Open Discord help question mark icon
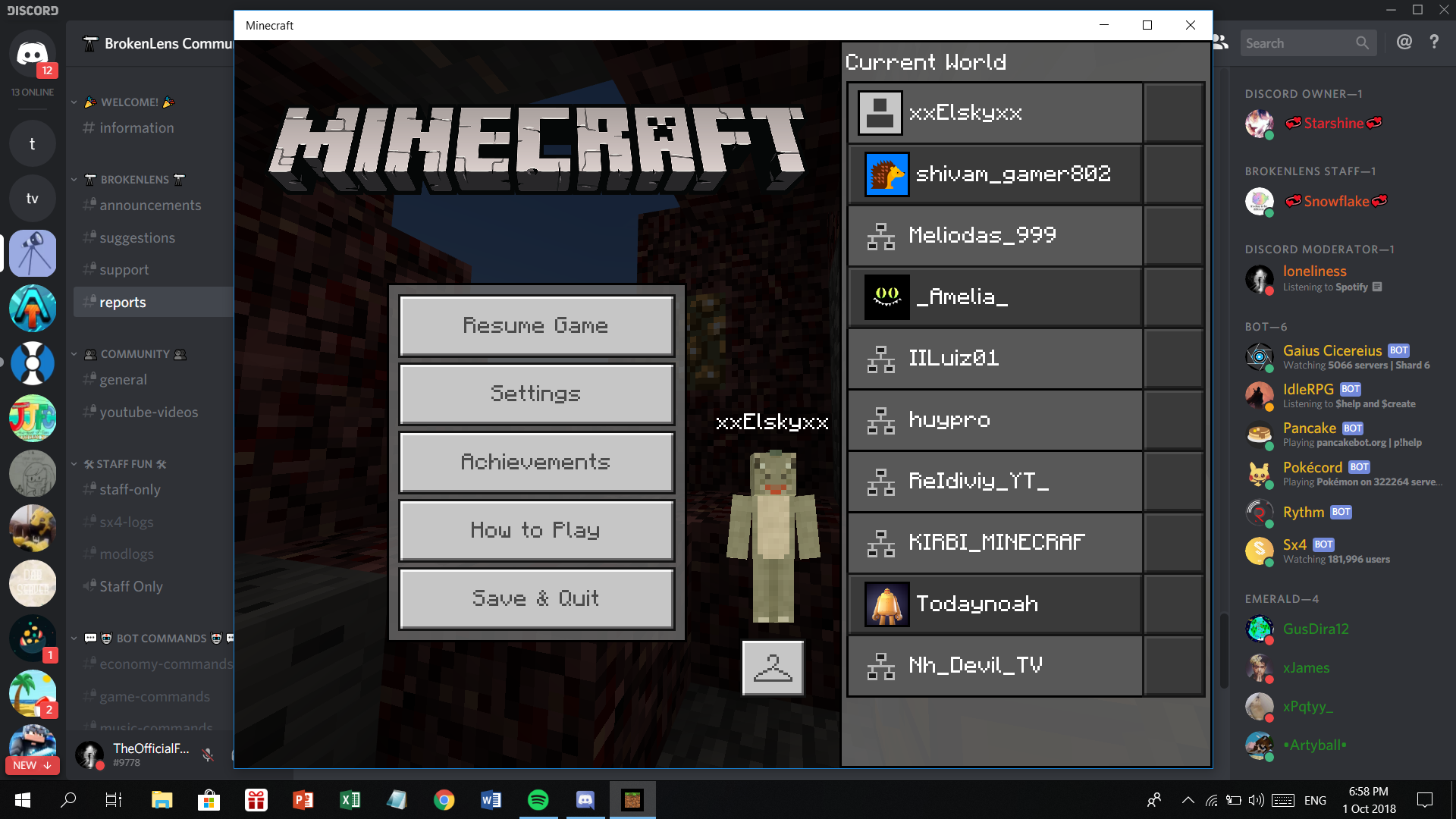This screenshot has height=819, width=1456. (x=1434, y=42)
